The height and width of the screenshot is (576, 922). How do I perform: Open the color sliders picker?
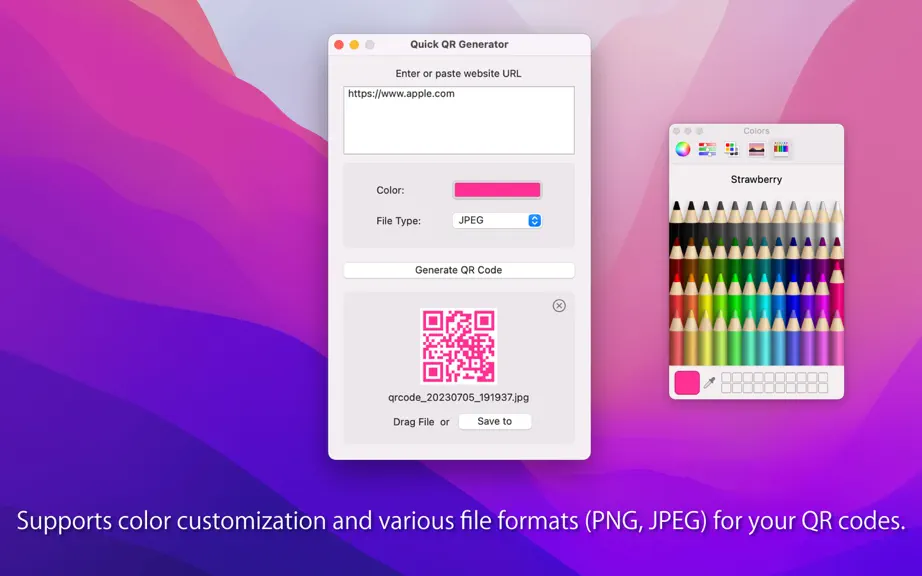(707, 149)
